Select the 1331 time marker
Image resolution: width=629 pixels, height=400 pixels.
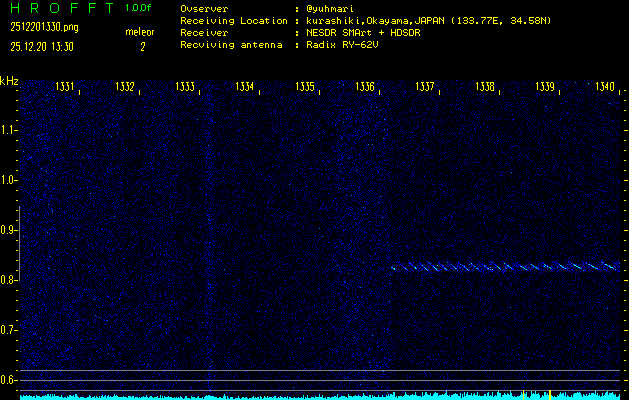tap(65, 87)
